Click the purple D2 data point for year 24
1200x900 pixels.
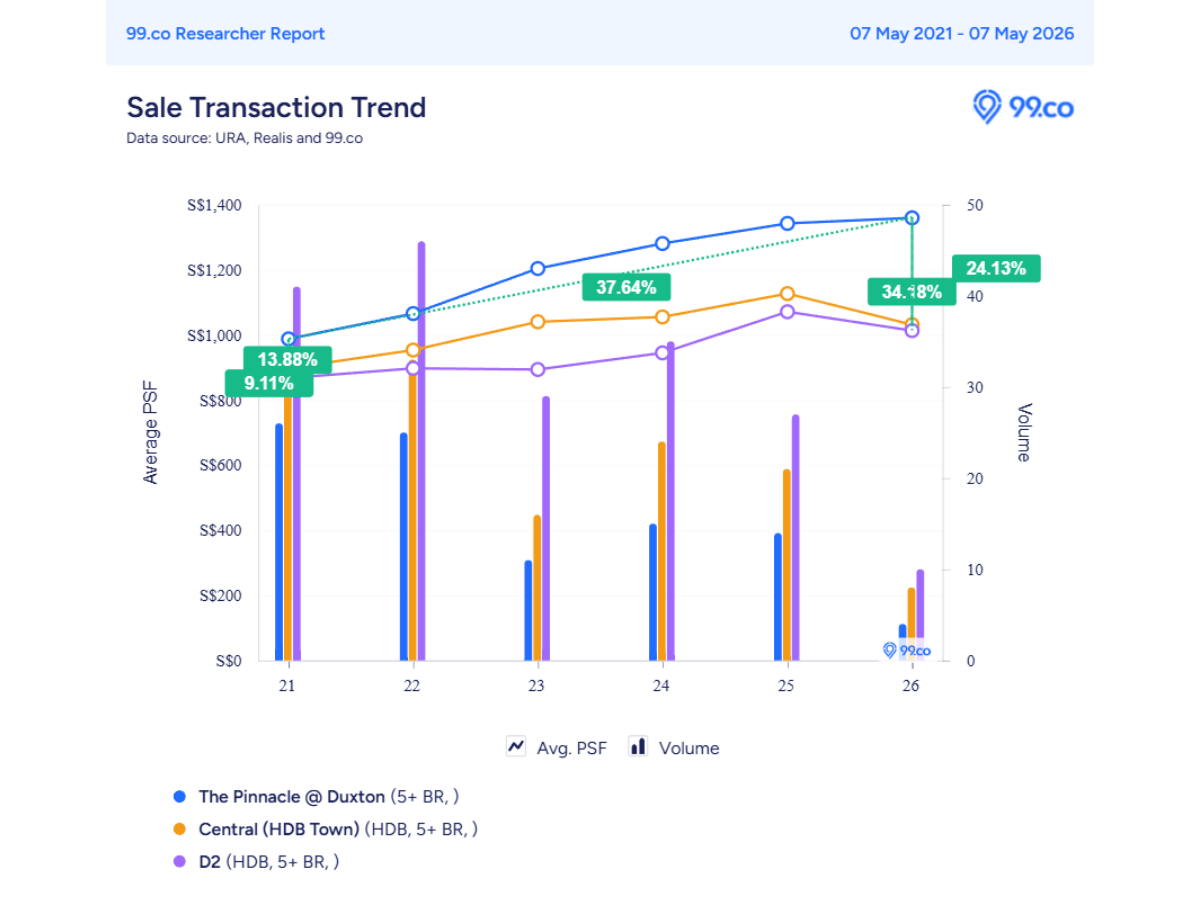[x=662, y=352]
